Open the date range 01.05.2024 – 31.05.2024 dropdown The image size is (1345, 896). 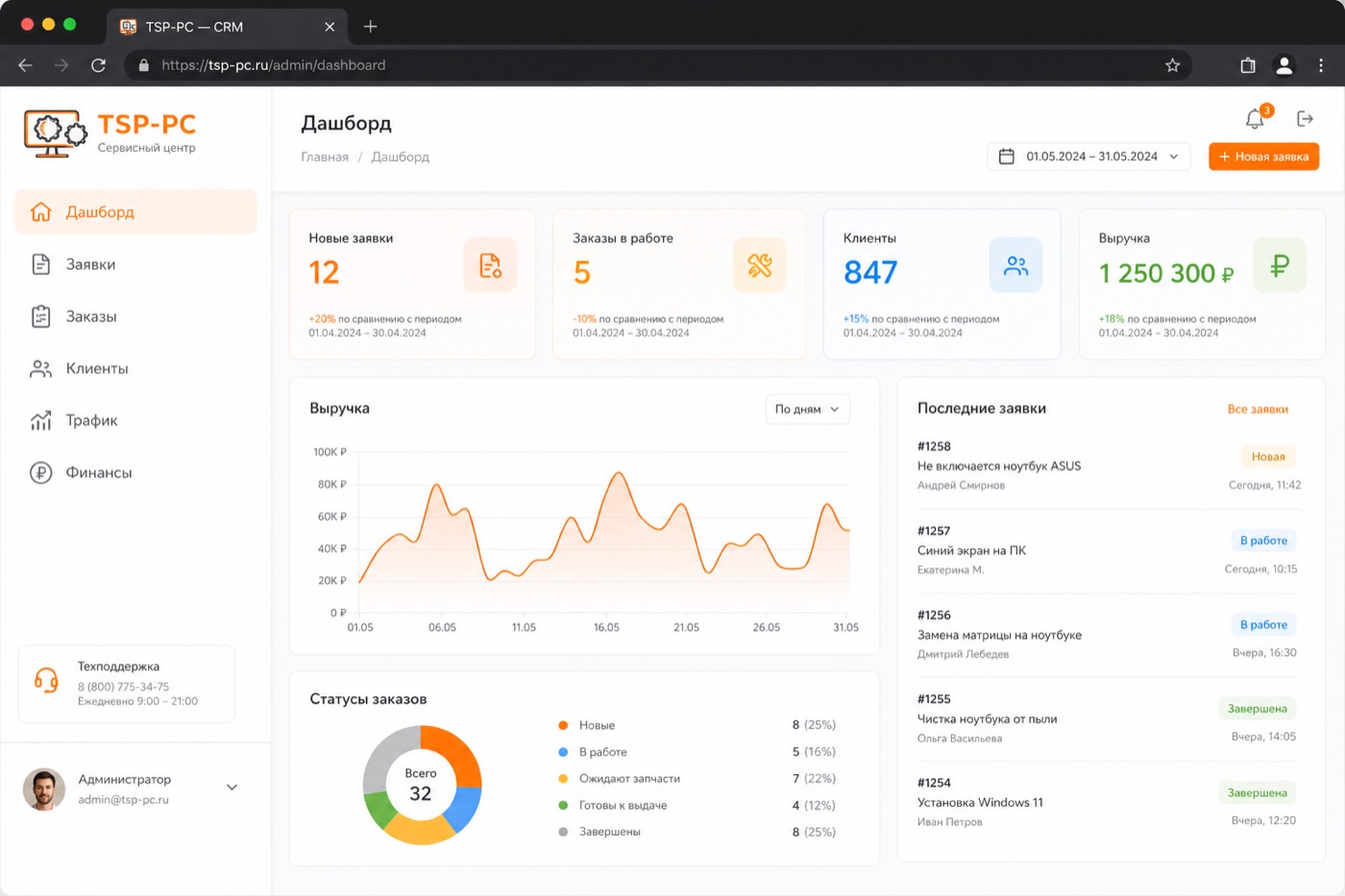[1088, 157]
